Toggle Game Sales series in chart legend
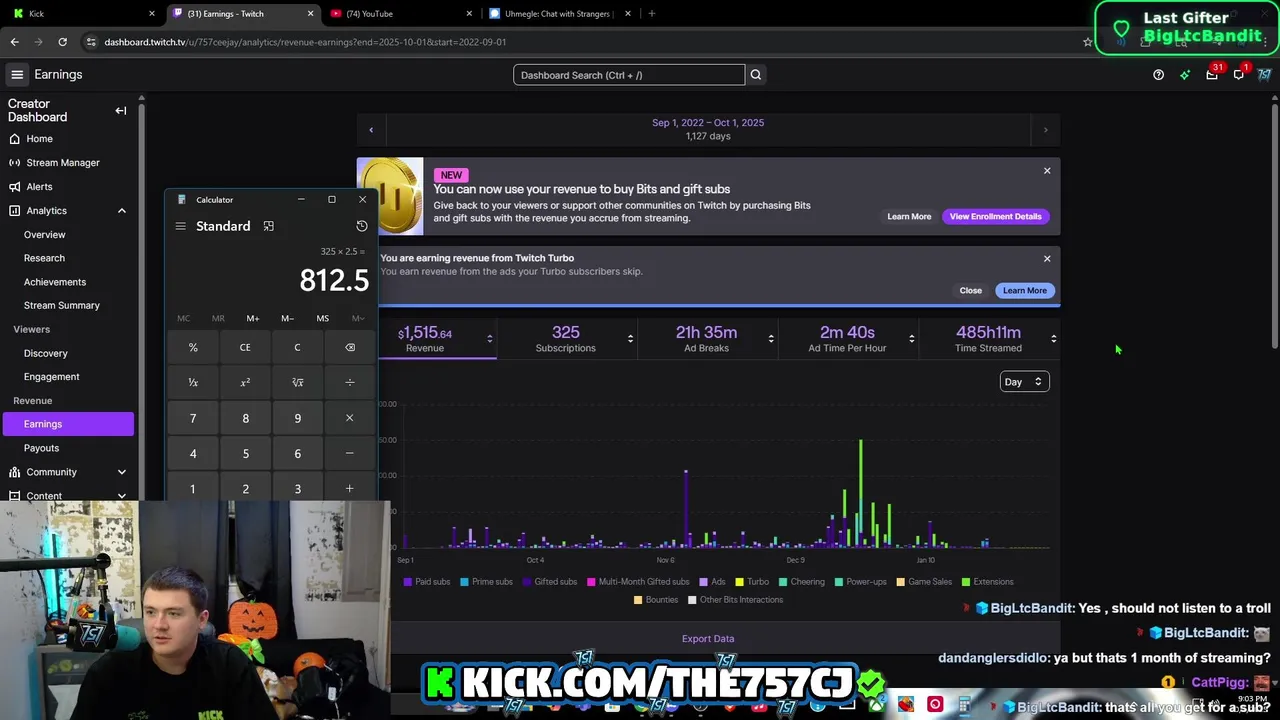 (924, 582)
